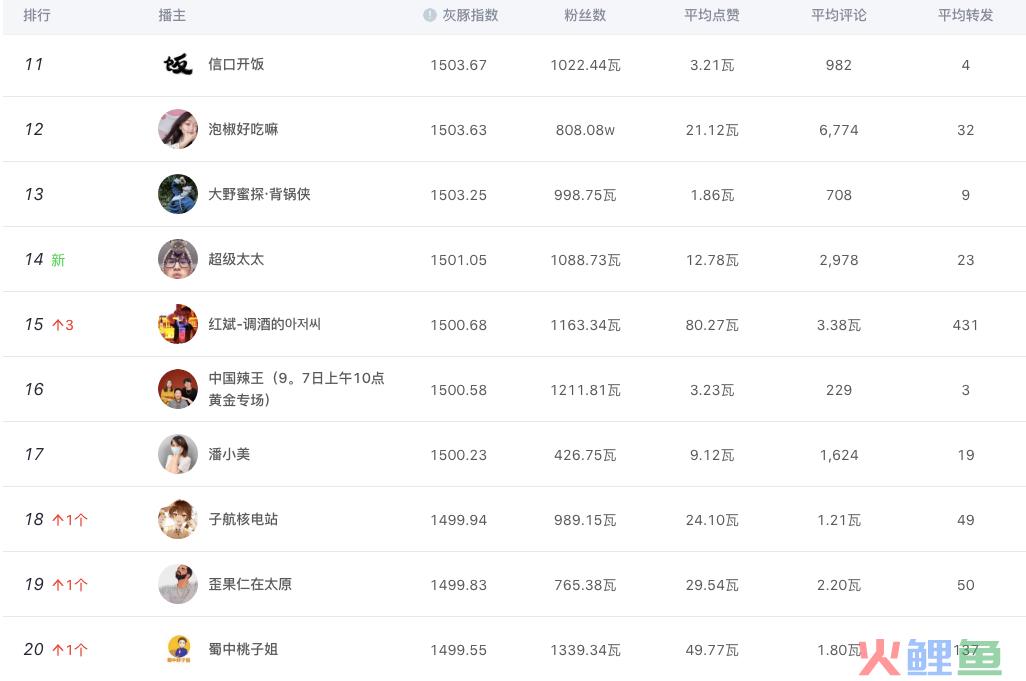Select 潘小美 profile avatar
Image resolution: width=1026 pixels, height=681 pixels.
(178, 454)
